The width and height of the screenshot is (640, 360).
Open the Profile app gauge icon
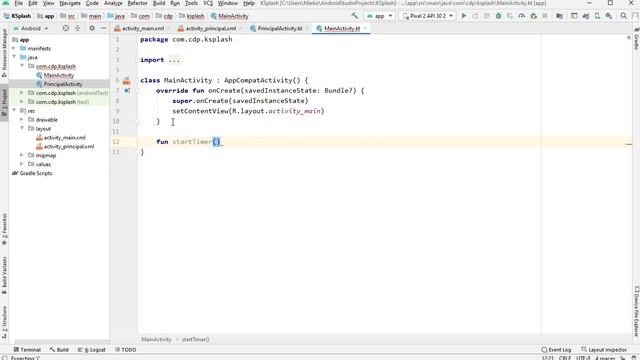[522, 16]
